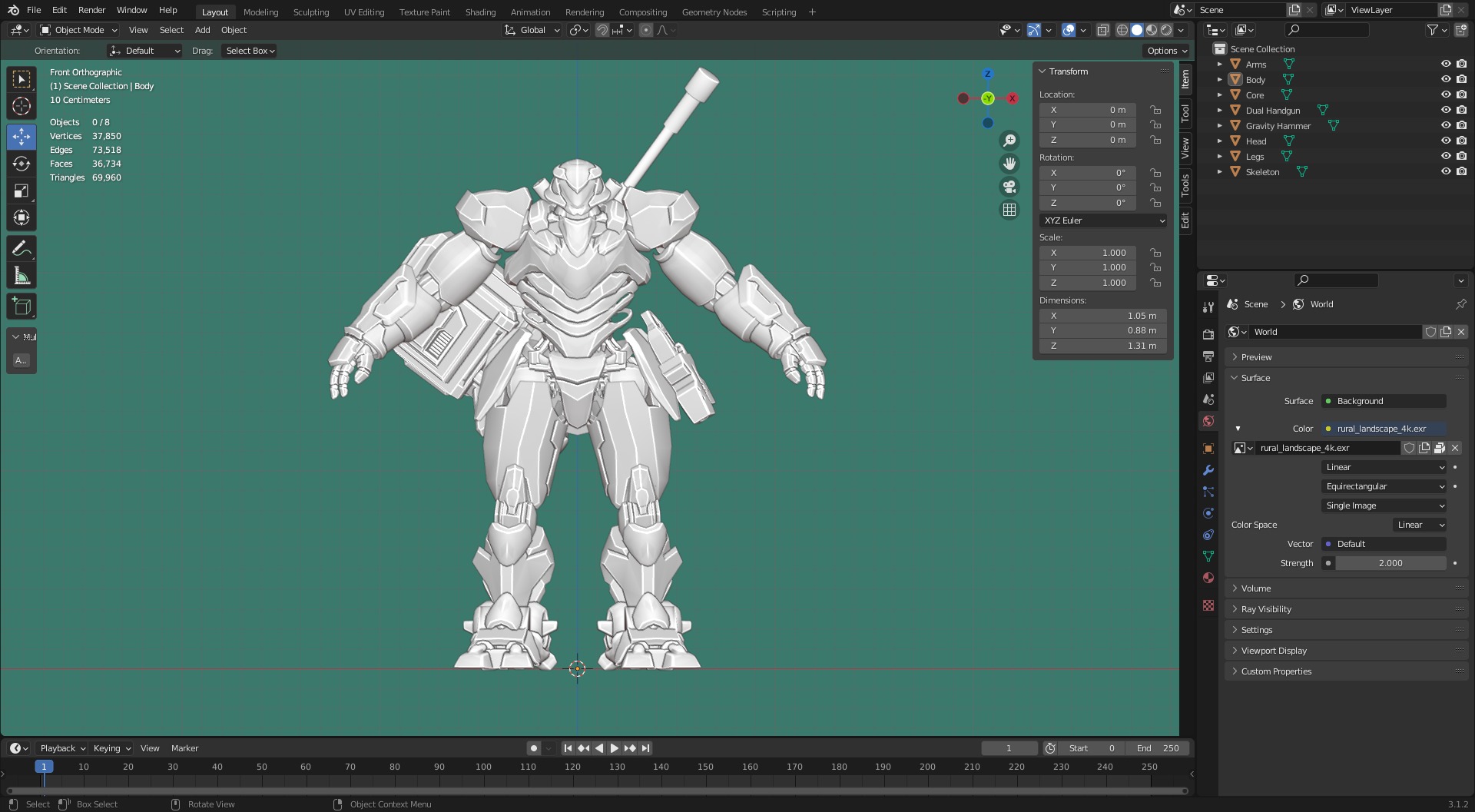Switch perspective/orthographic grid icon

[1009, 210]
